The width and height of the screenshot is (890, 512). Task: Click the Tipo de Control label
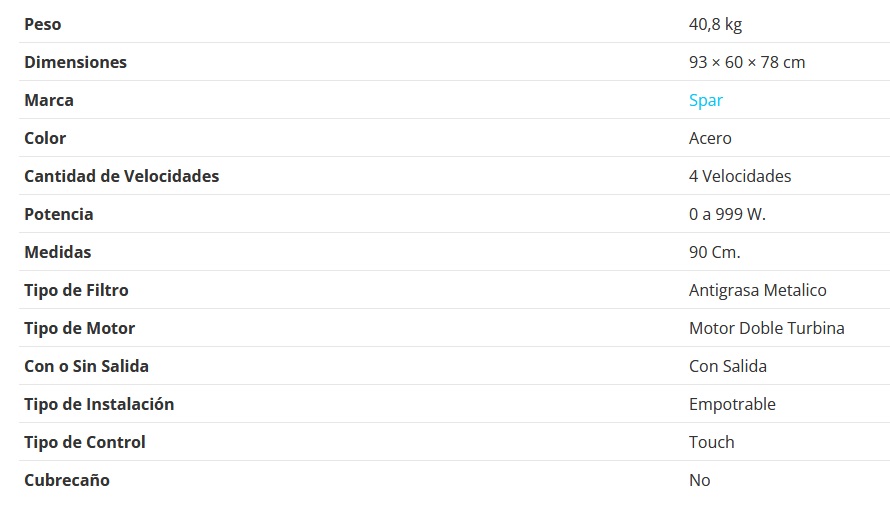[85, 442]
